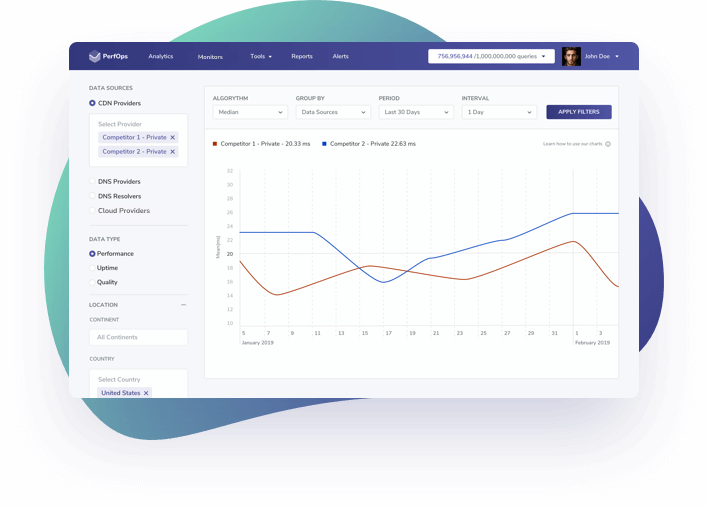
Task: Select Performance data type radio
Action: [x=92, y=254]
